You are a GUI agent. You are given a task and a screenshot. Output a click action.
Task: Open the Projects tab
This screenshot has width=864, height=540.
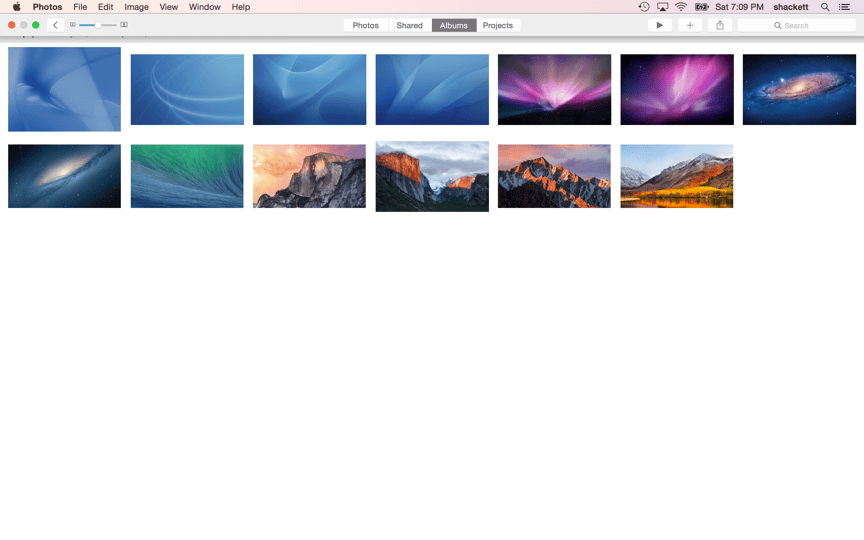(498, 25)
